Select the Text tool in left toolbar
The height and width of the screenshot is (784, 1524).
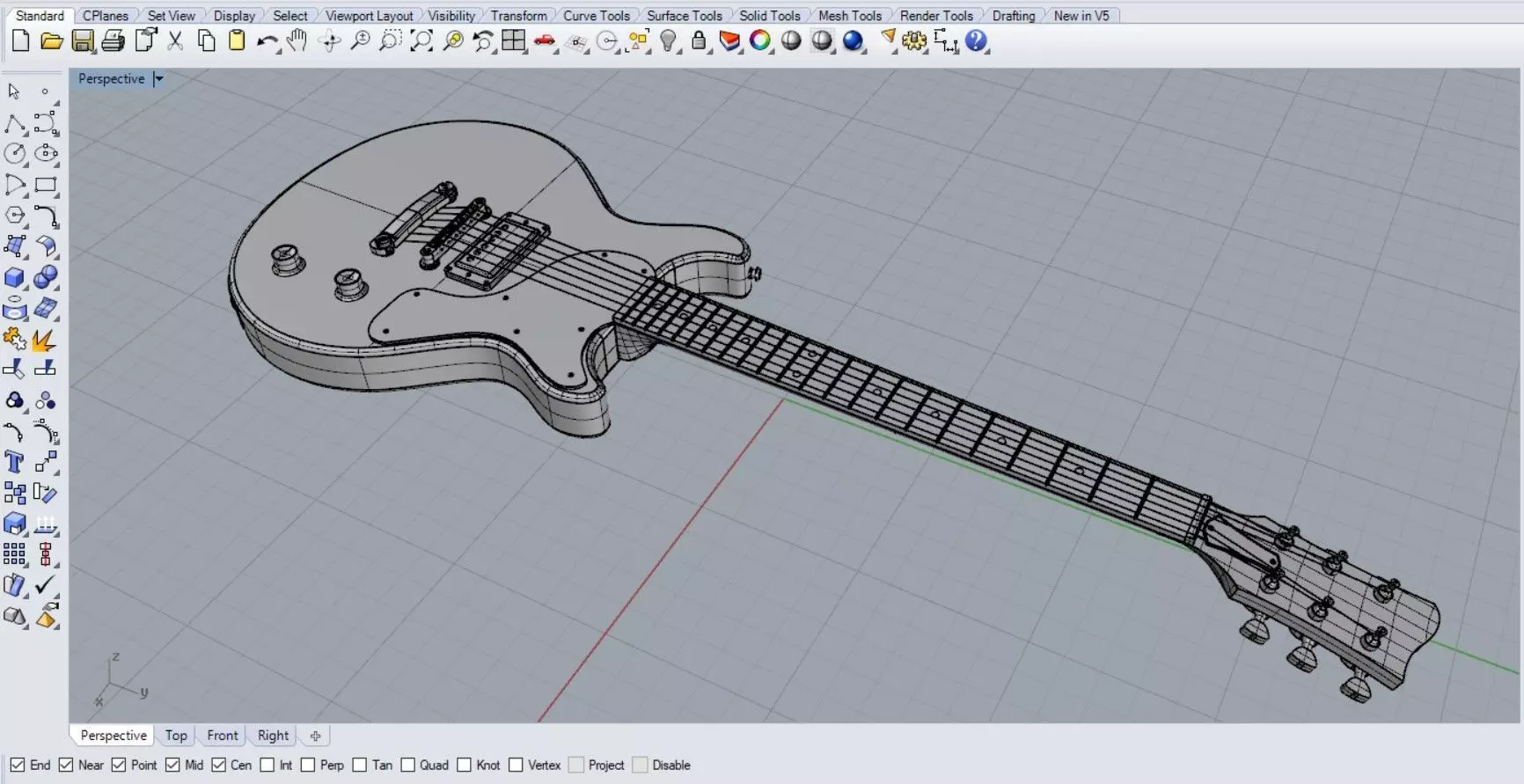[14, 462]
